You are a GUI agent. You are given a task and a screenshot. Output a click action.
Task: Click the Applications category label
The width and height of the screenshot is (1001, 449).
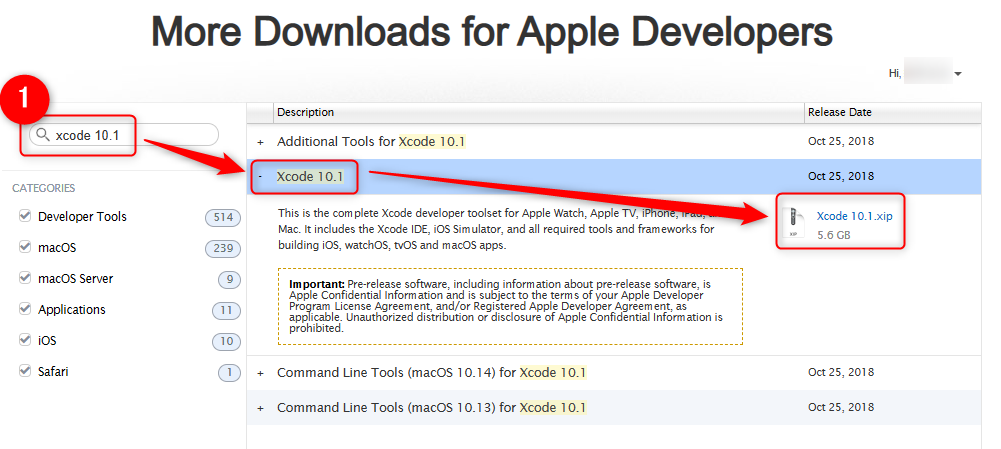(x=72, y=309)
